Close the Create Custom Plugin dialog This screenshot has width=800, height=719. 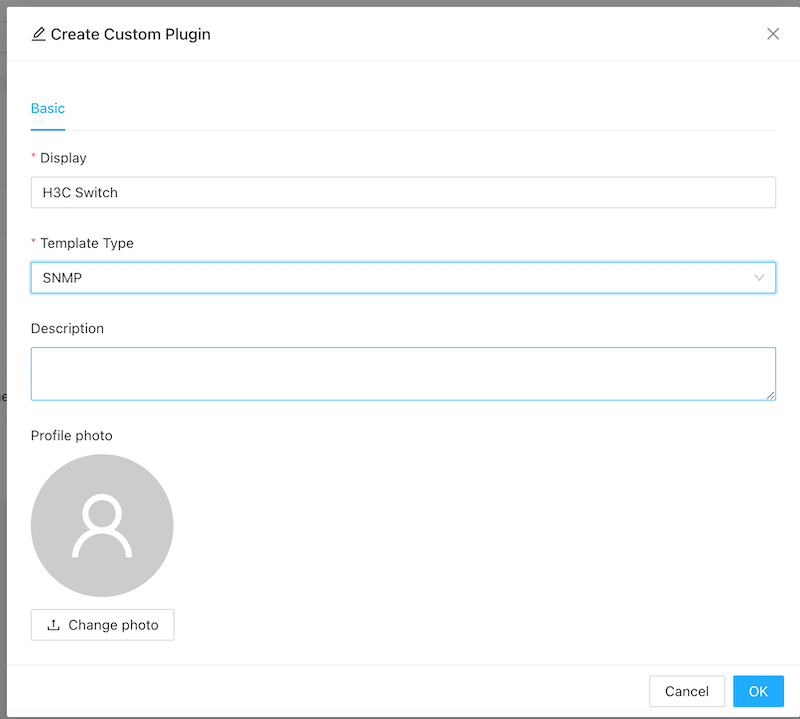click(x=772, y=34)
